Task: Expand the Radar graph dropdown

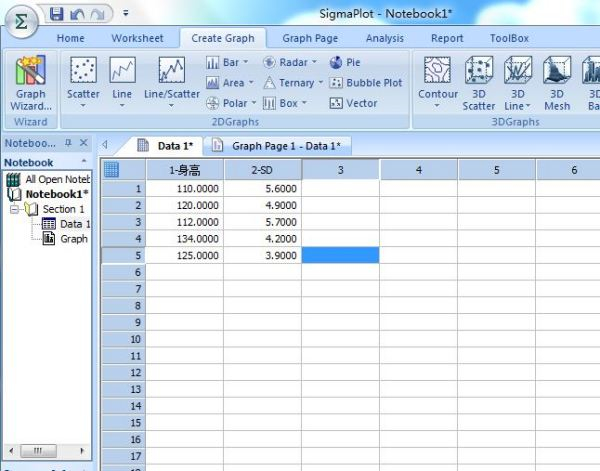Action: point(290,62)
